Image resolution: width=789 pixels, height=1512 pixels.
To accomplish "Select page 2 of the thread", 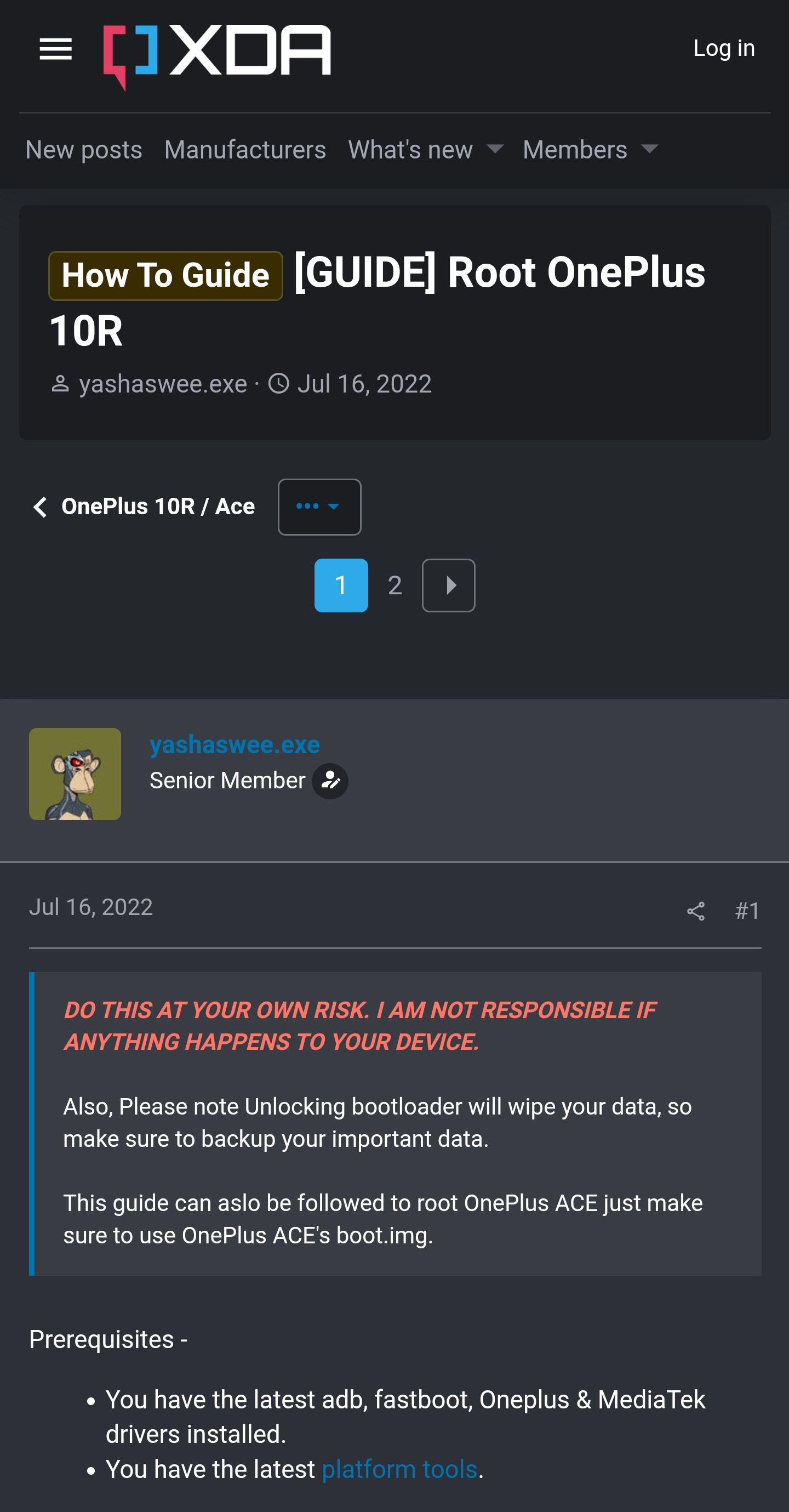I will click(x=395, y=585).
